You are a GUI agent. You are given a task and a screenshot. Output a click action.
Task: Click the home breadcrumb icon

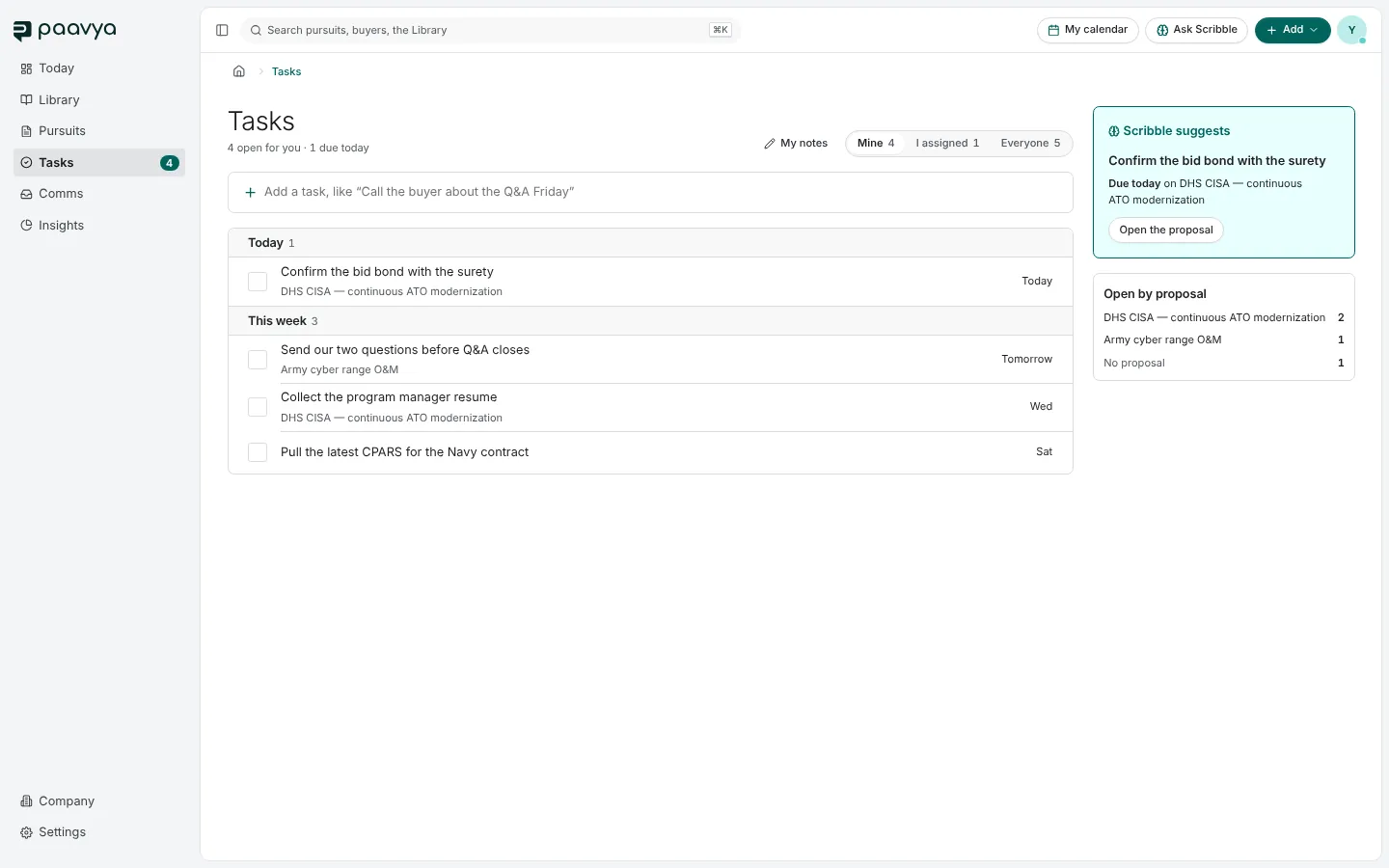239,71
